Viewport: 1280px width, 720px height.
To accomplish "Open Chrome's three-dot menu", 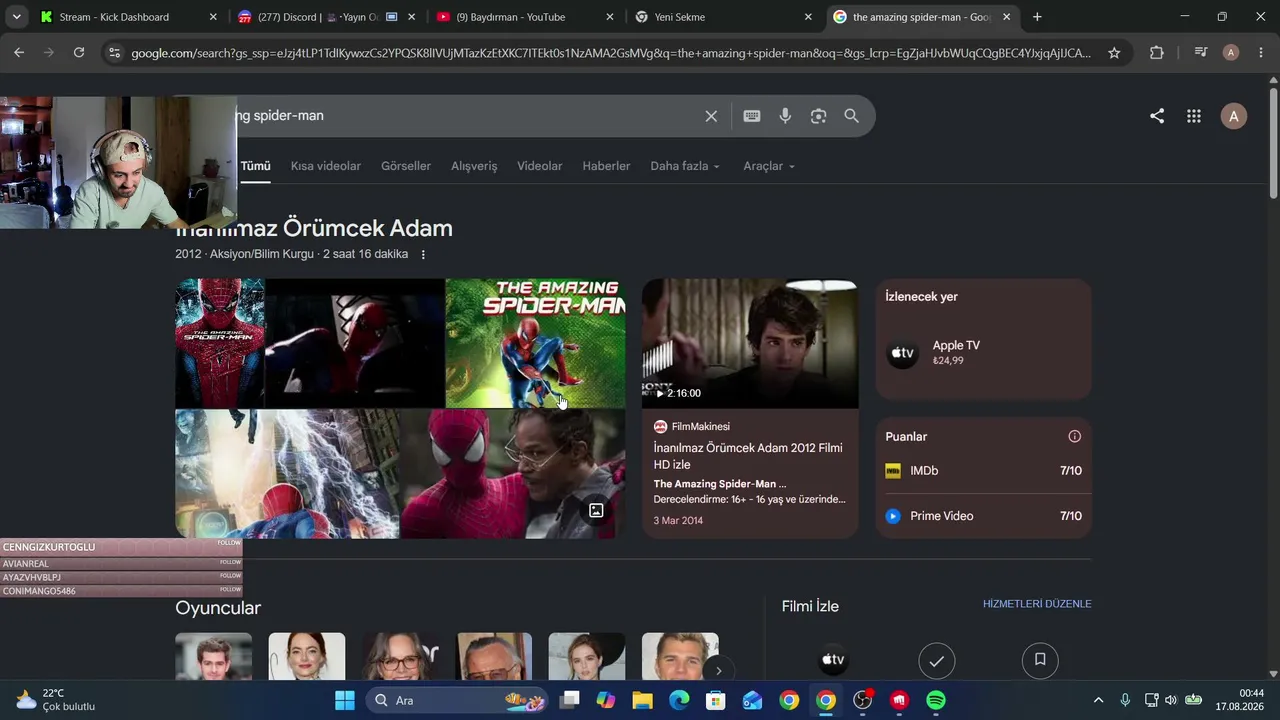I will (x=1260, y=53).
